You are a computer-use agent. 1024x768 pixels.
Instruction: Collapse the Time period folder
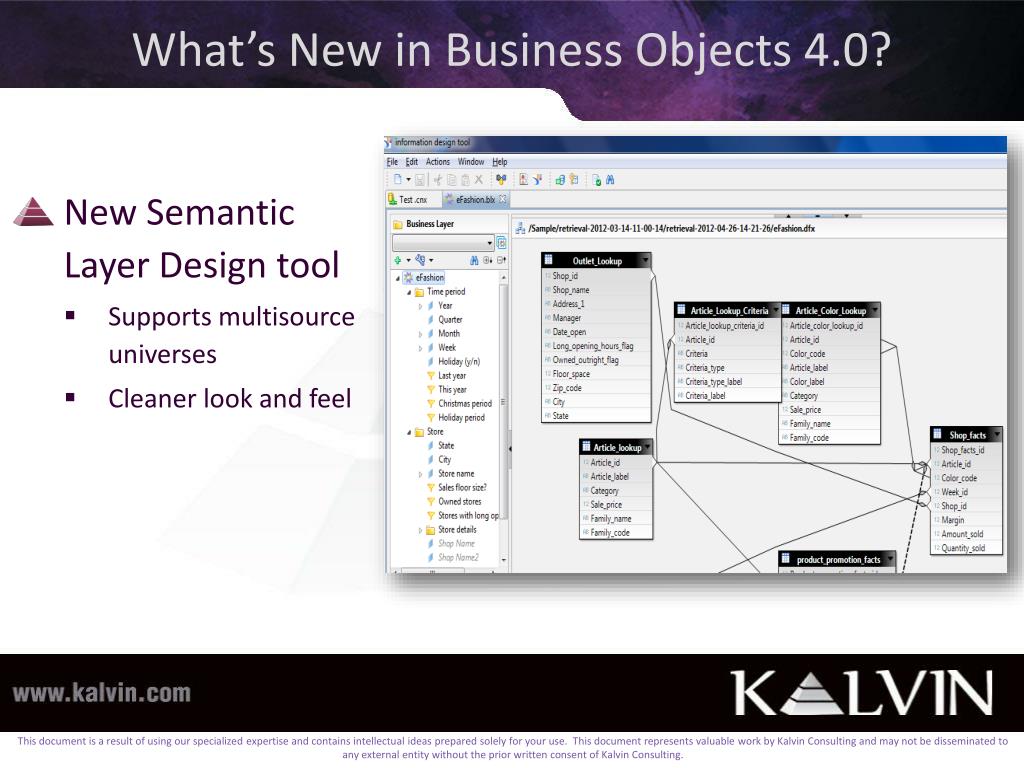coord(409,292)
